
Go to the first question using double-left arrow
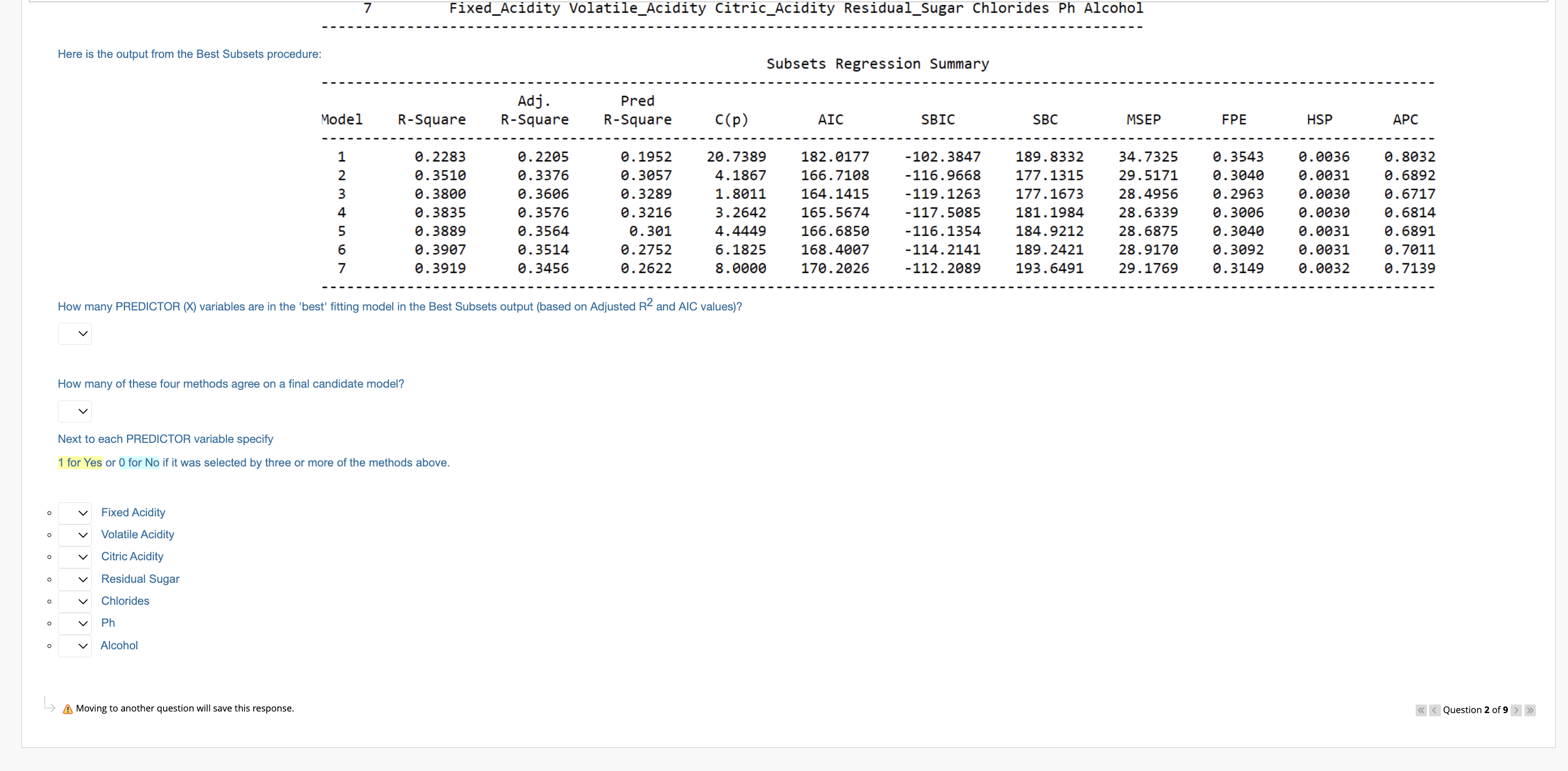(1420, 710)
